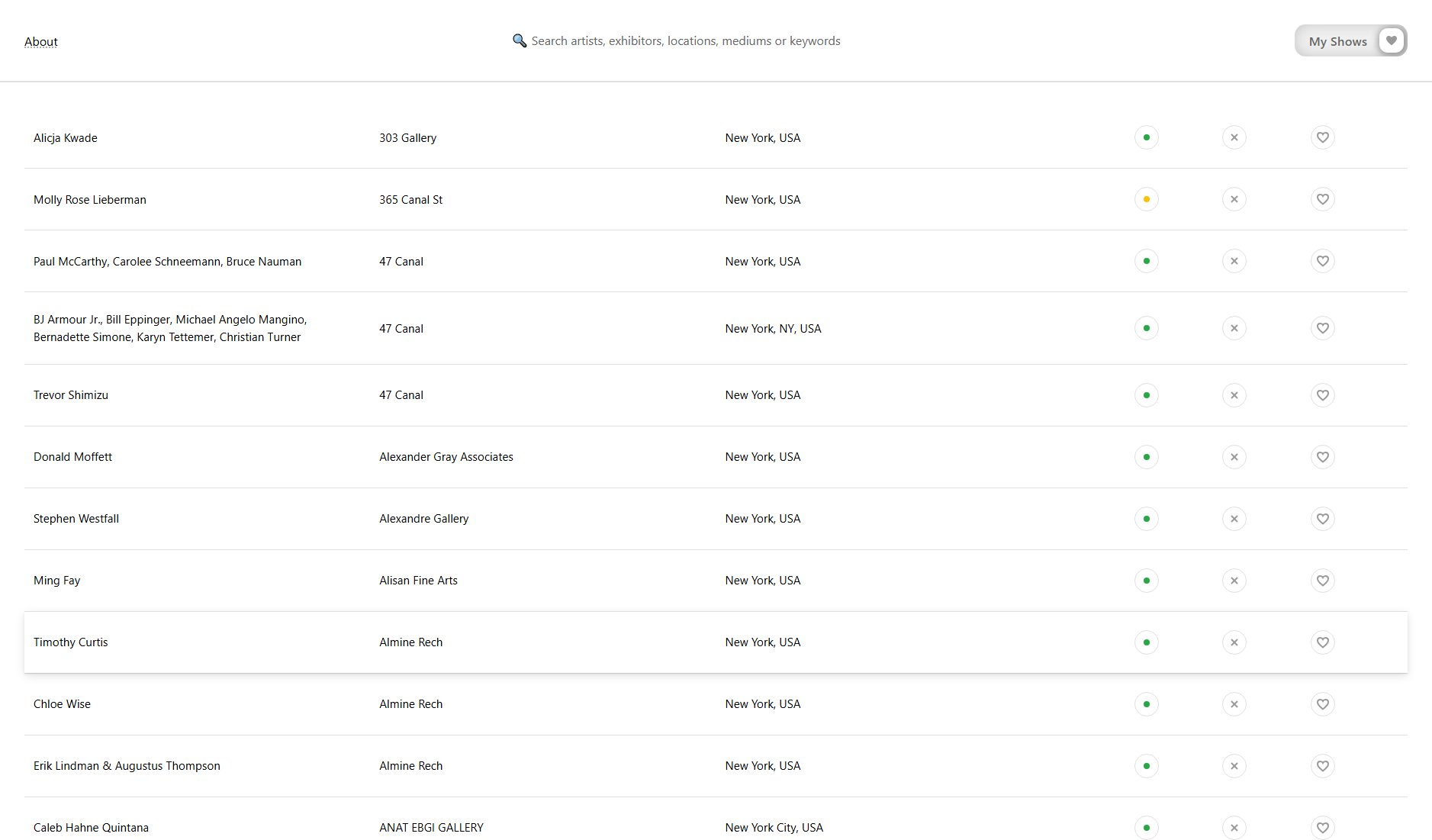1432x840 pixels.
Task: Select artist name Alicja Kwade
Action: [x=66, y=138]
